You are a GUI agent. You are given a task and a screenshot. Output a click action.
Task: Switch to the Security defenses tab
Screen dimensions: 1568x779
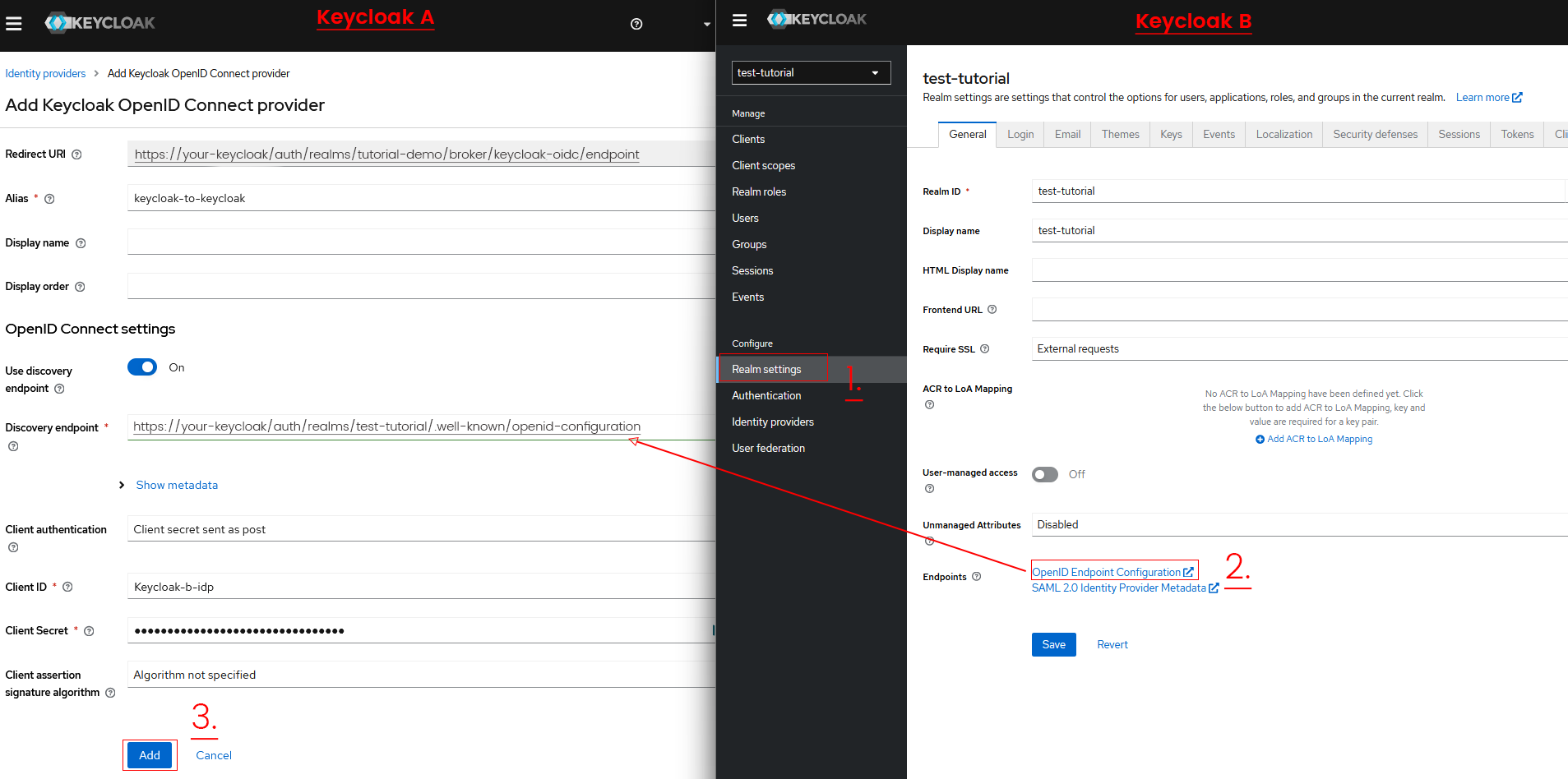(1375, 134)
